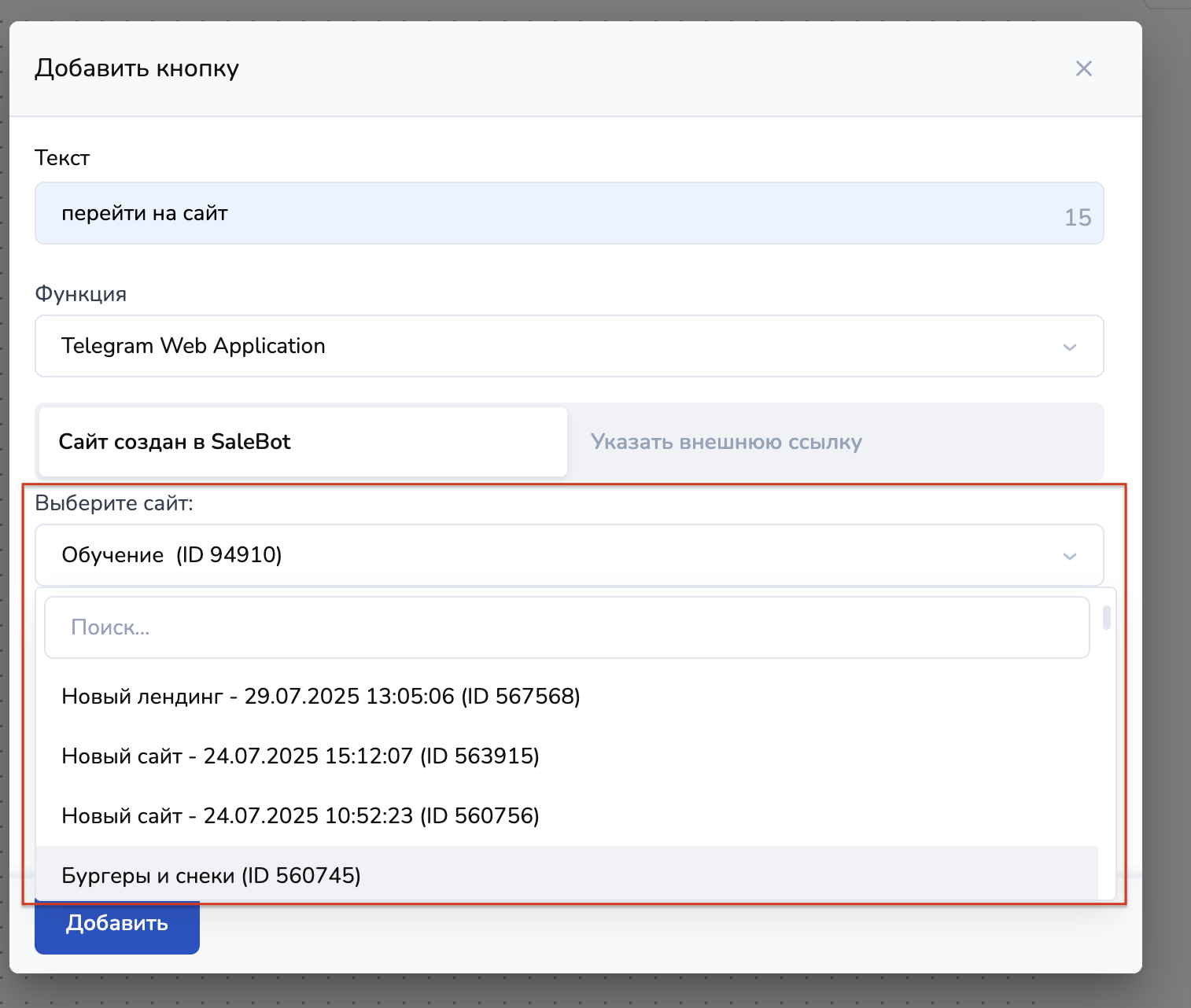Choose Новый сайт (ID 563915) option
1191x1008 pixels.
coord(301,756)
